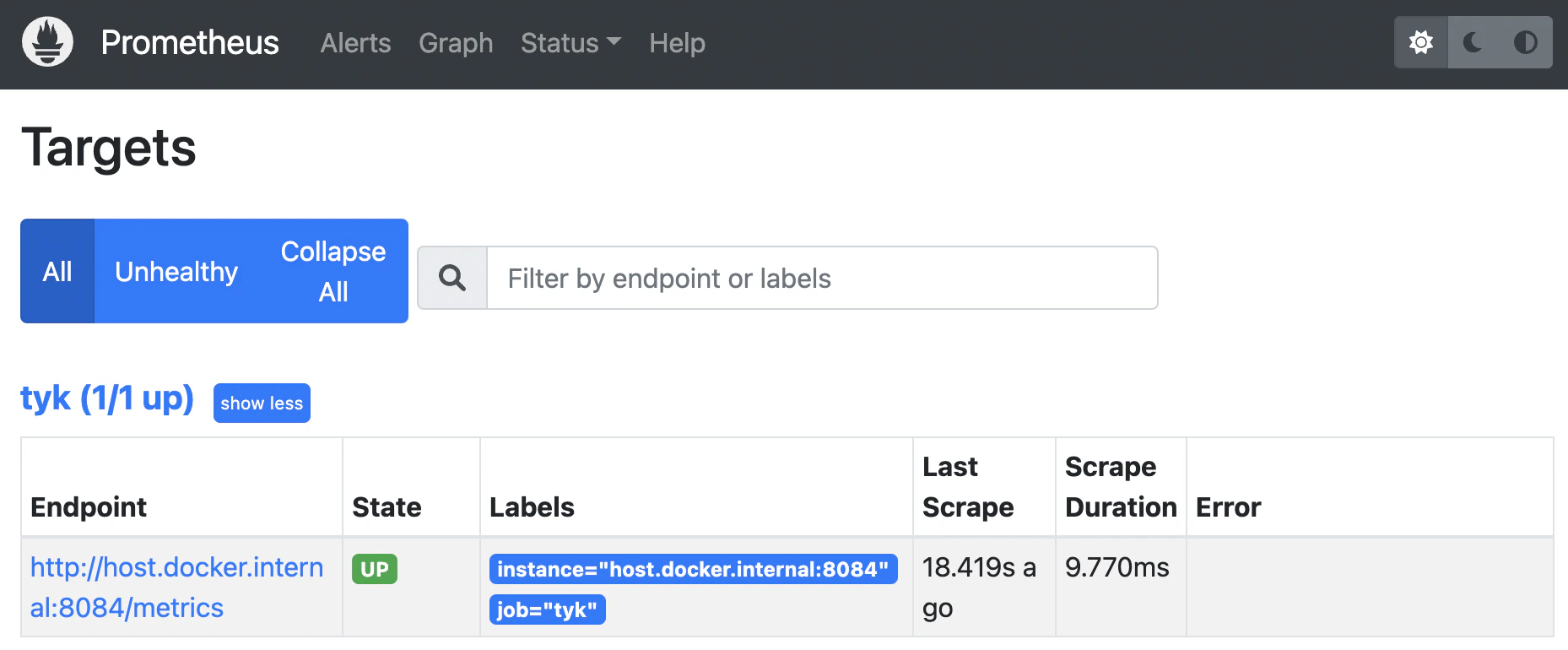Open the Graph page
The height and width of the screenshot is (650, 1568).
click(456, 42)
